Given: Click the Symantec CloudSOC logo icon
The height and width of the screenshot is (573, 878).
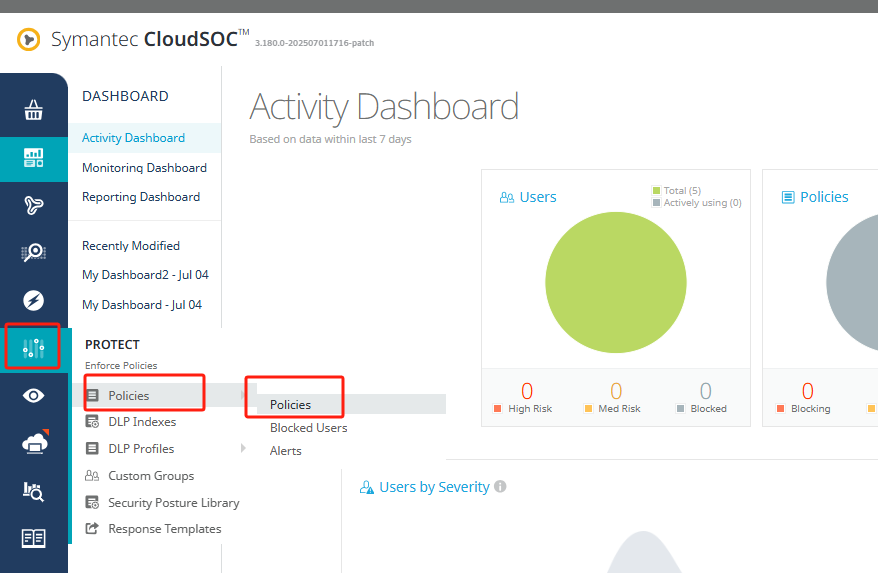Looking at the screenshot, I should pyautogui.click(x=29, y=40).
